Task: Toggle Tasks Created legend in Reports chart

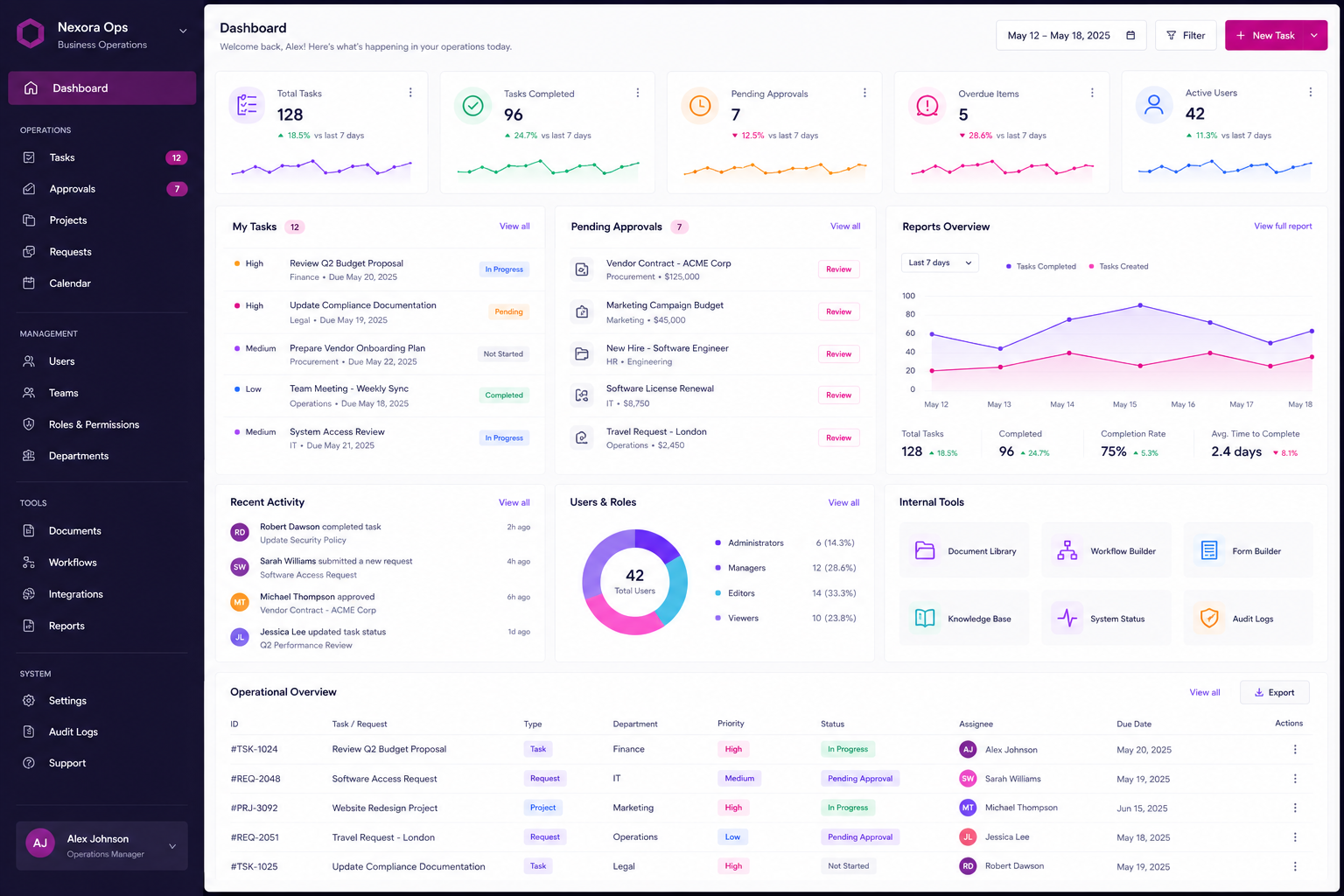Action: 1118,266
